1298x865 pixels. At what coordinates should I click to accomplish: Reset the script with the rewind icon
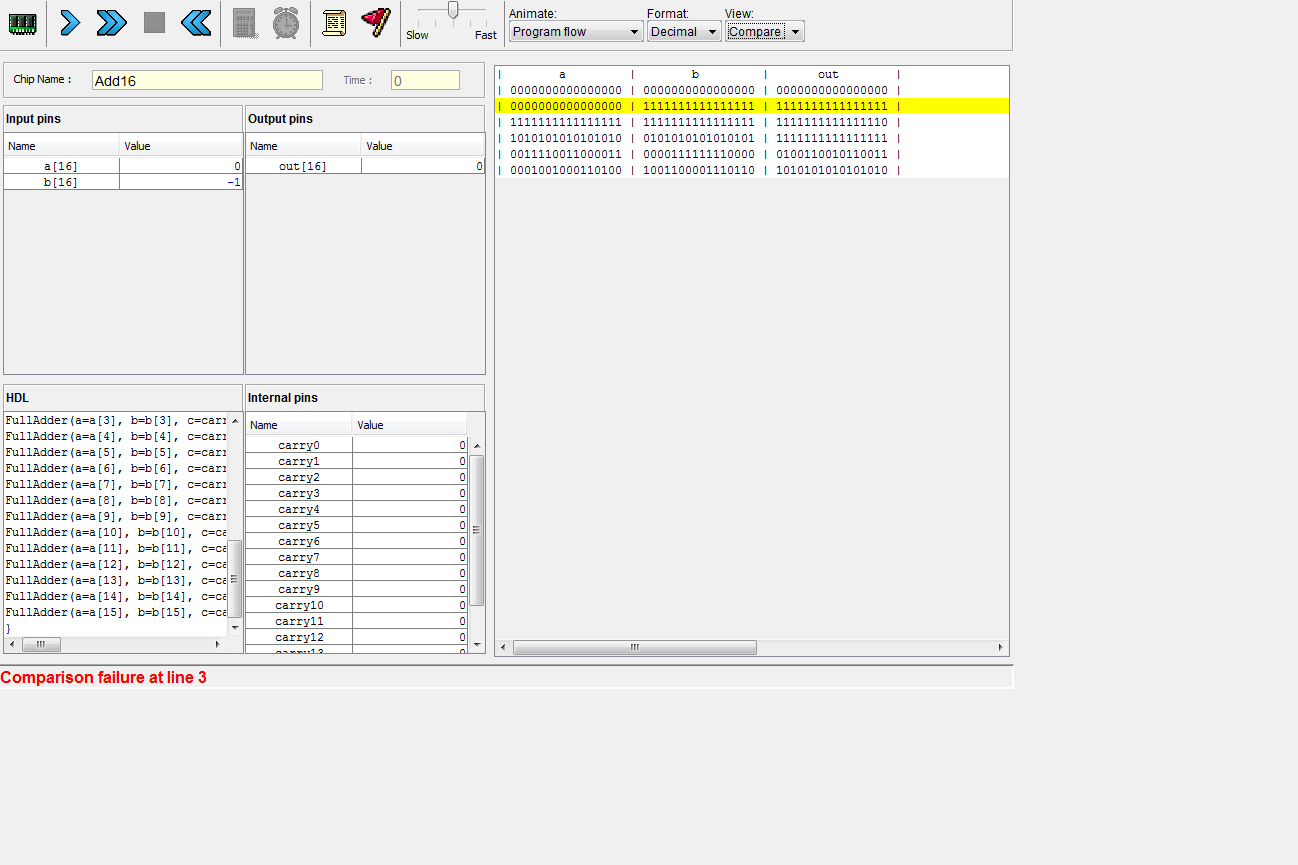coord(197,23)
